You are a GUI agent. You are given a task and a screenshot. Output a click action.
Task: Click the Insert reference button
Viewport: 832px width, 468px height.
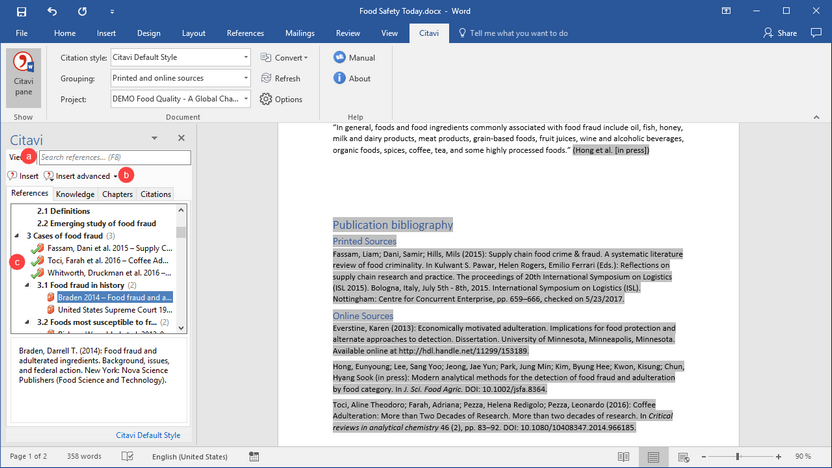pyautogui.click(x=23, y=176)
